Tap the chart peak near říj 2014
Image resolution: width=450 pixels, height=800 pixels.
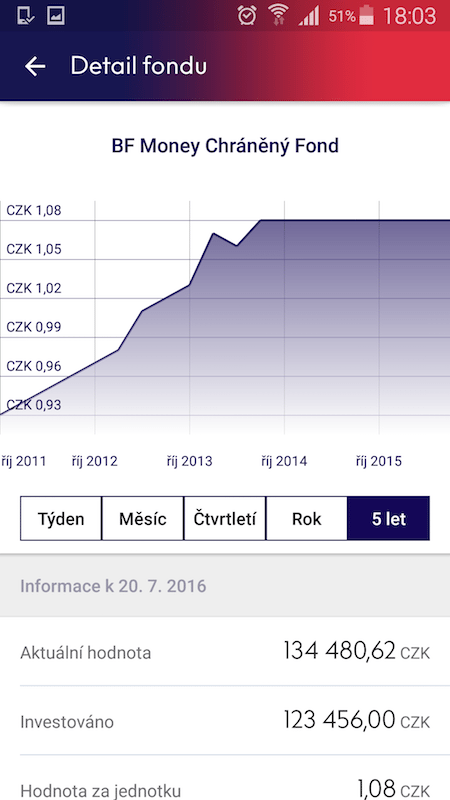[261, 220]
